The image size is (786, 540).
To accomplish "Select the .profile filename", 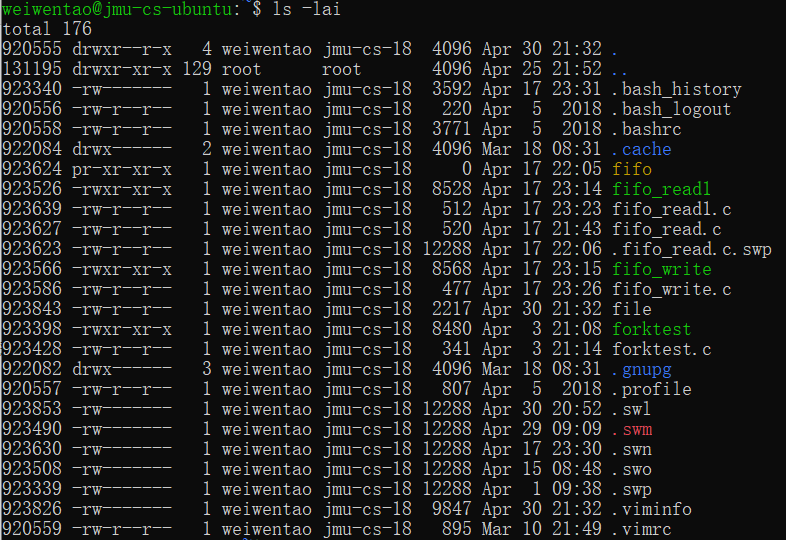I will click(x=652, y=390).
